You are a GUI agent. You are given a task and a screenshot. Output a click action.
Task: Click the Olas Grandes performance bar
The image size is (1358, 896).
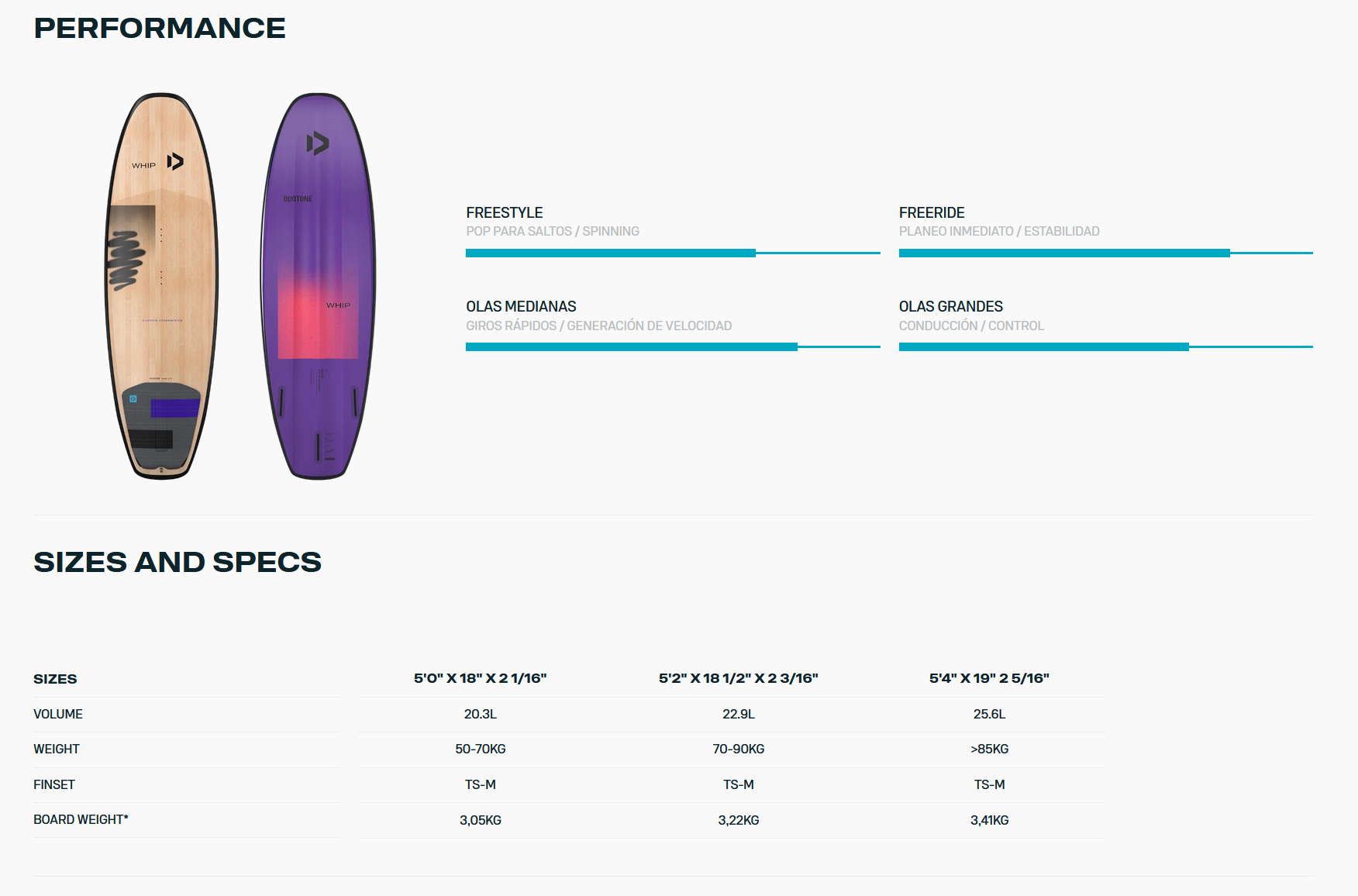click(x=1105, y=346)
